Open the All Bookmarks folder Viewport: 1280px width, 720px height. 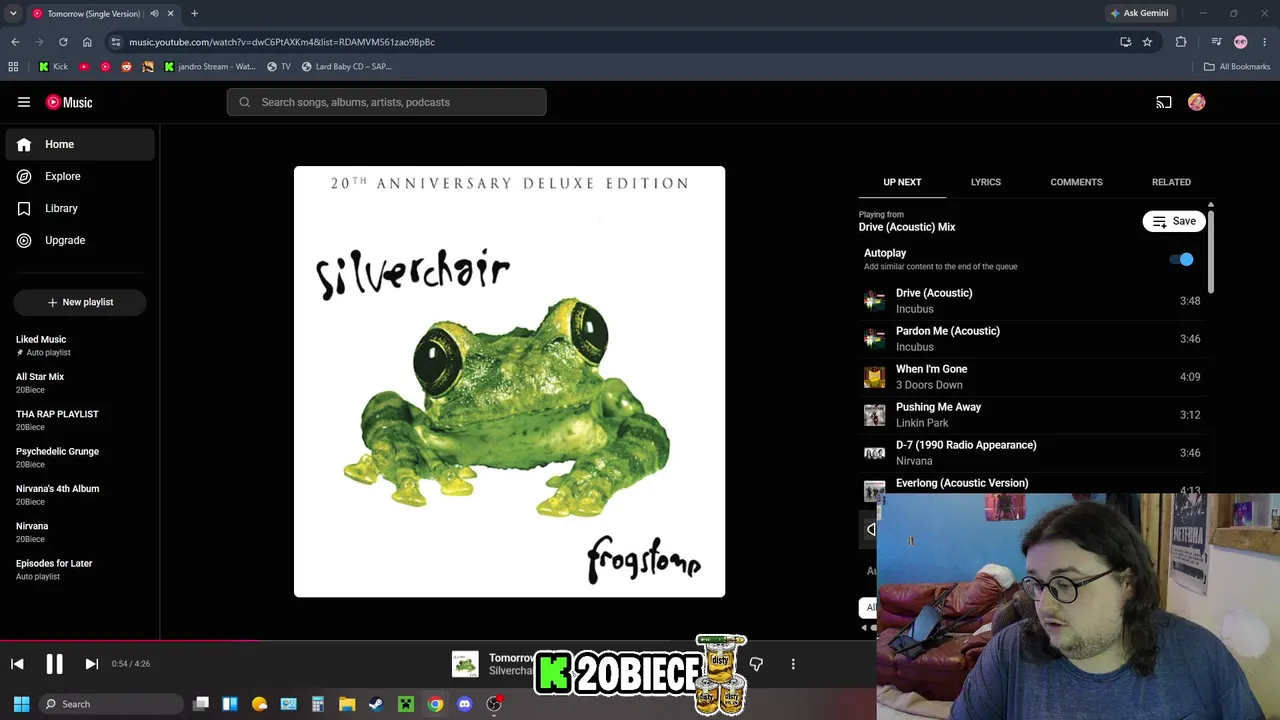(1237, 67)
